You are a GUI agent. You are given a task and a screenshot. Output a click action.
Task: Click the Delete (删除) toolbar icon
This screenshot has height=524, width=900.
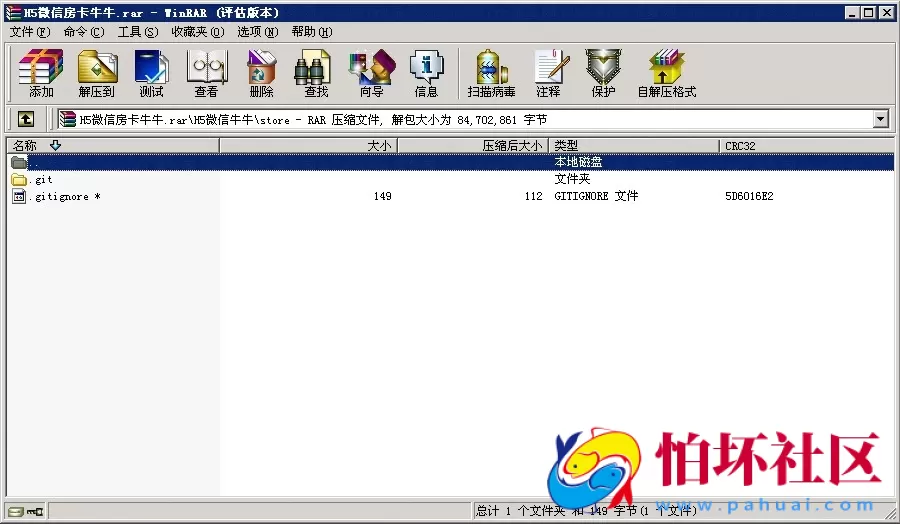pyautogui.click(x=262, y=73)
